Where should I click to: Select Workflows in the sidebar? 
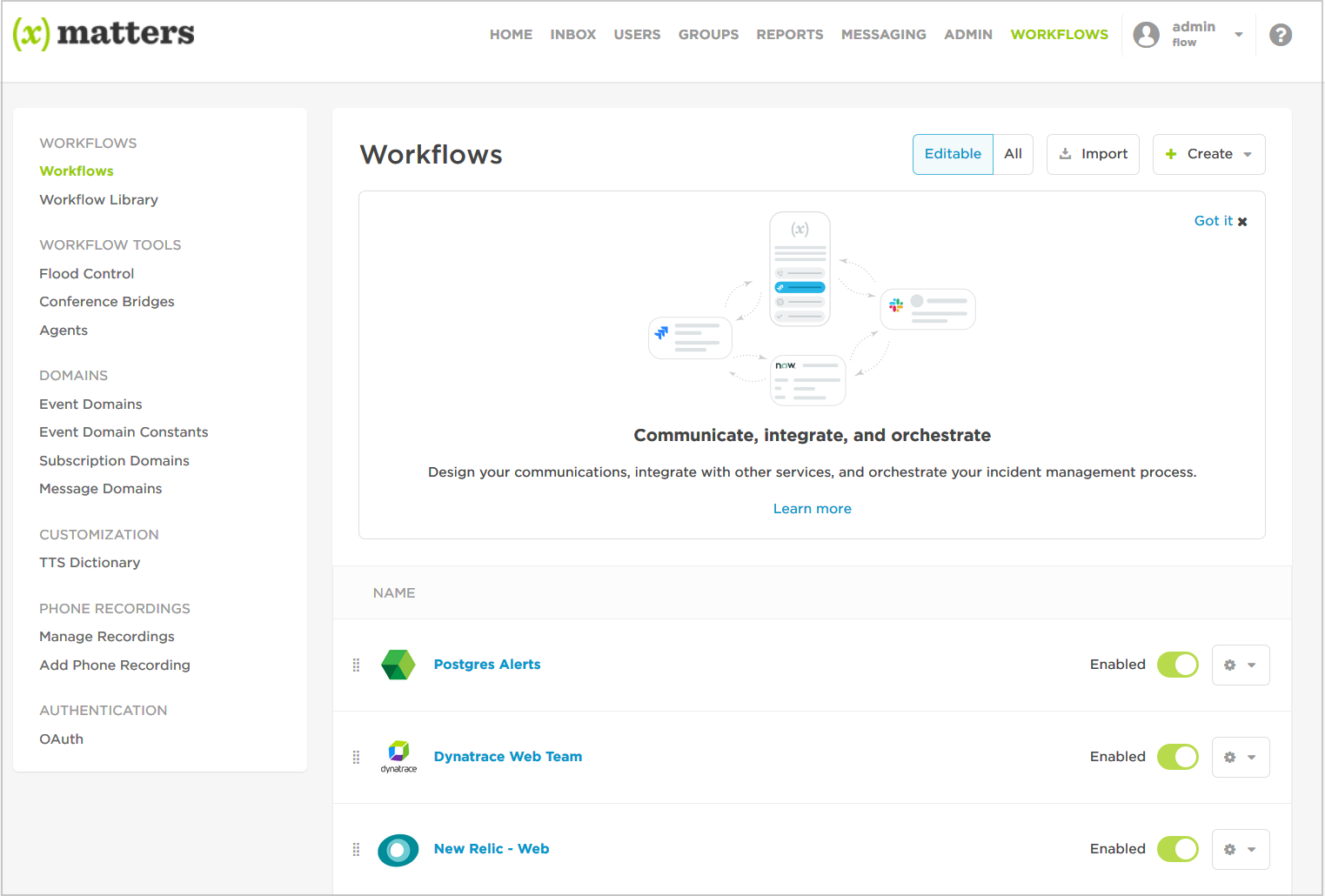click(x=77, y=171)
